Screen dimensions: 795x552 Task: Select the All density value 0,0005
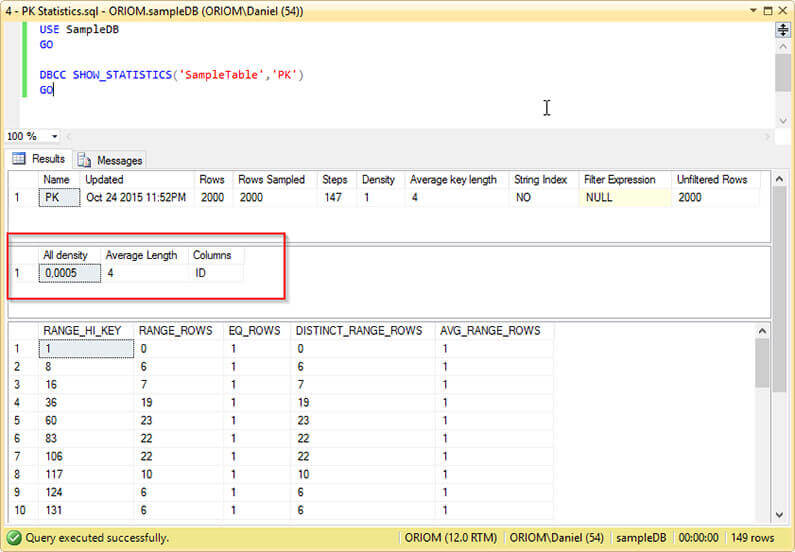(69, 273)
